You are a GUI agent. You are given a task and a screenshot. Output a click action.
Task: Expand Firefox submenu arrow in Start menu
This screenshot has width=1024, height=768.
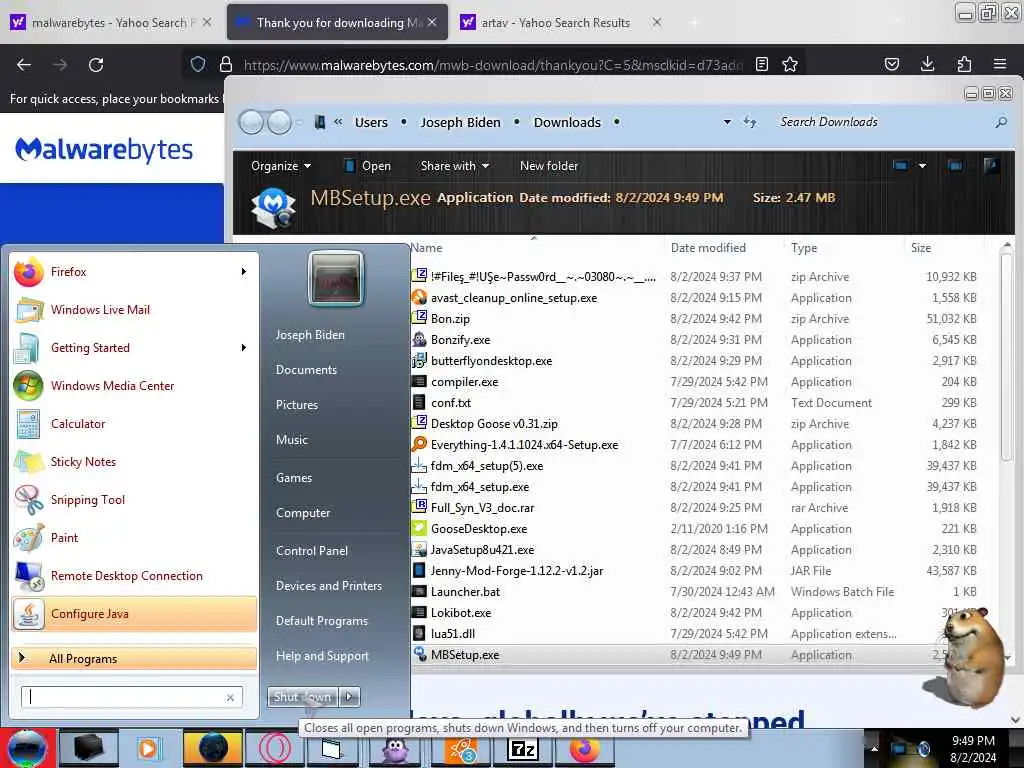(x=244, y=272)
